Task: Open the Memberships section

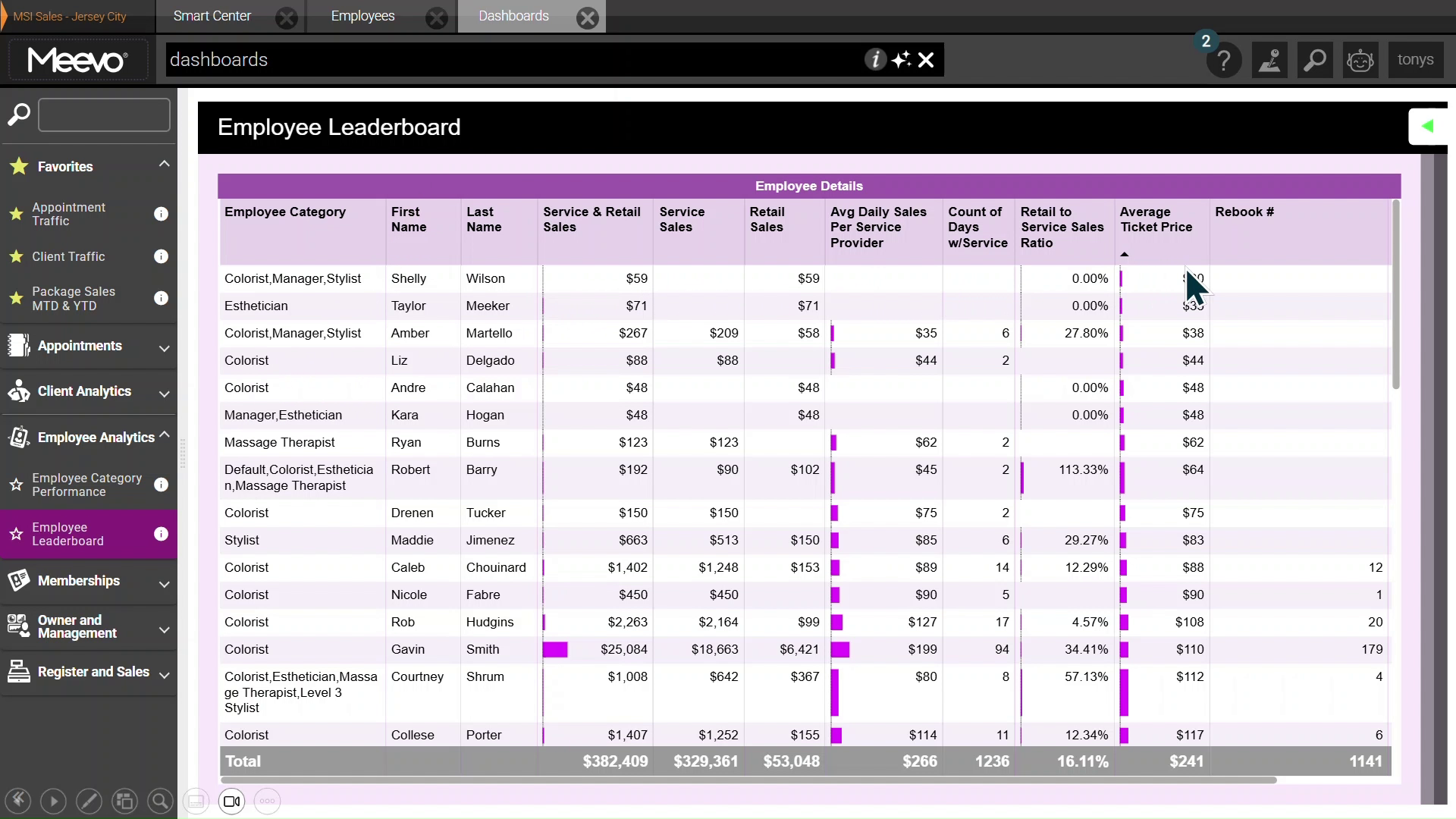Action: [78, 581]
